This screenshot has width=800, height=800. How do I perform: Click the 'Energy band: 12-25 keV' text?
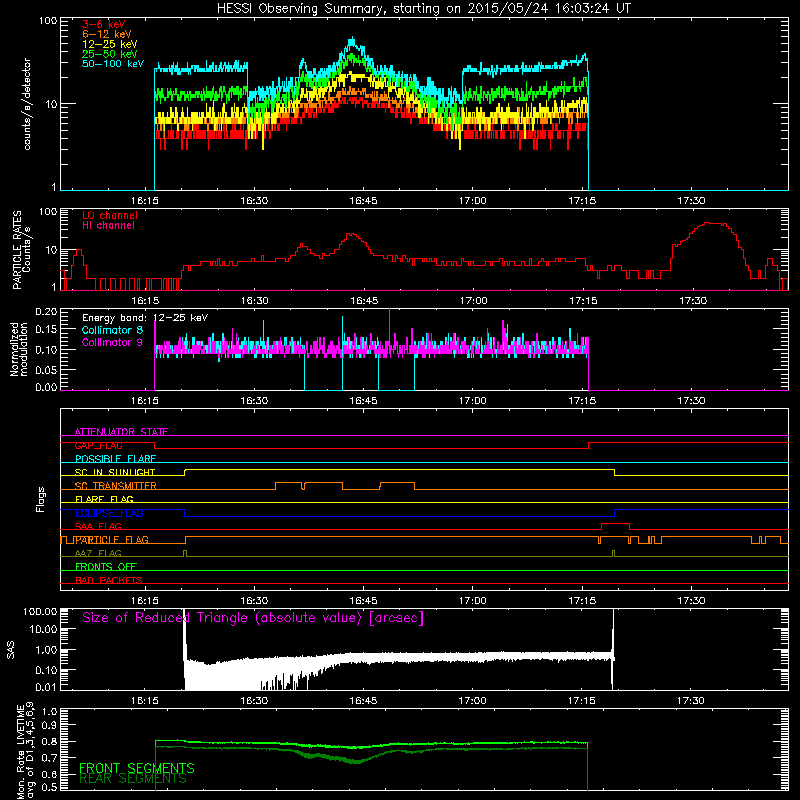[145, 318]
